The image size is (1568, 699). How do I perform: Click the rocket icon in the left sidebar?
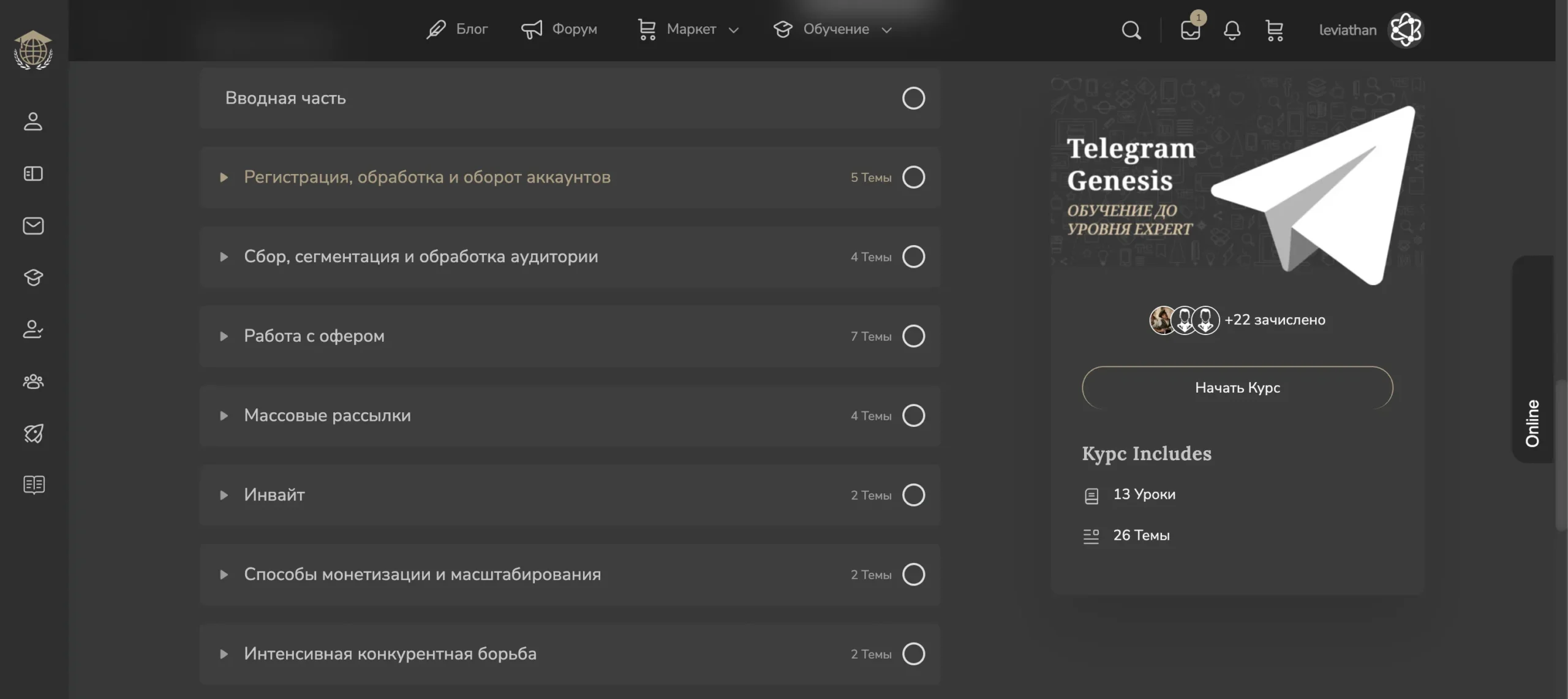(32, 433)
